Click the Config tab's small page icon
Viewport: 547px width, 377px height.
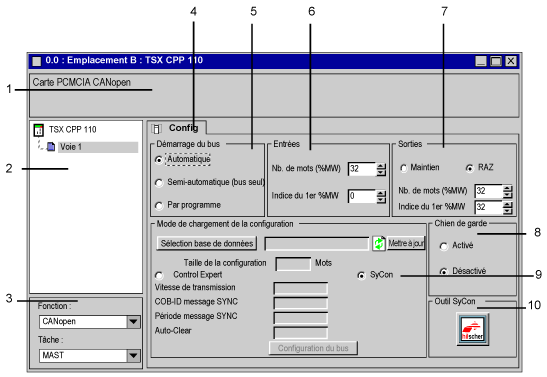pos(157,129)
